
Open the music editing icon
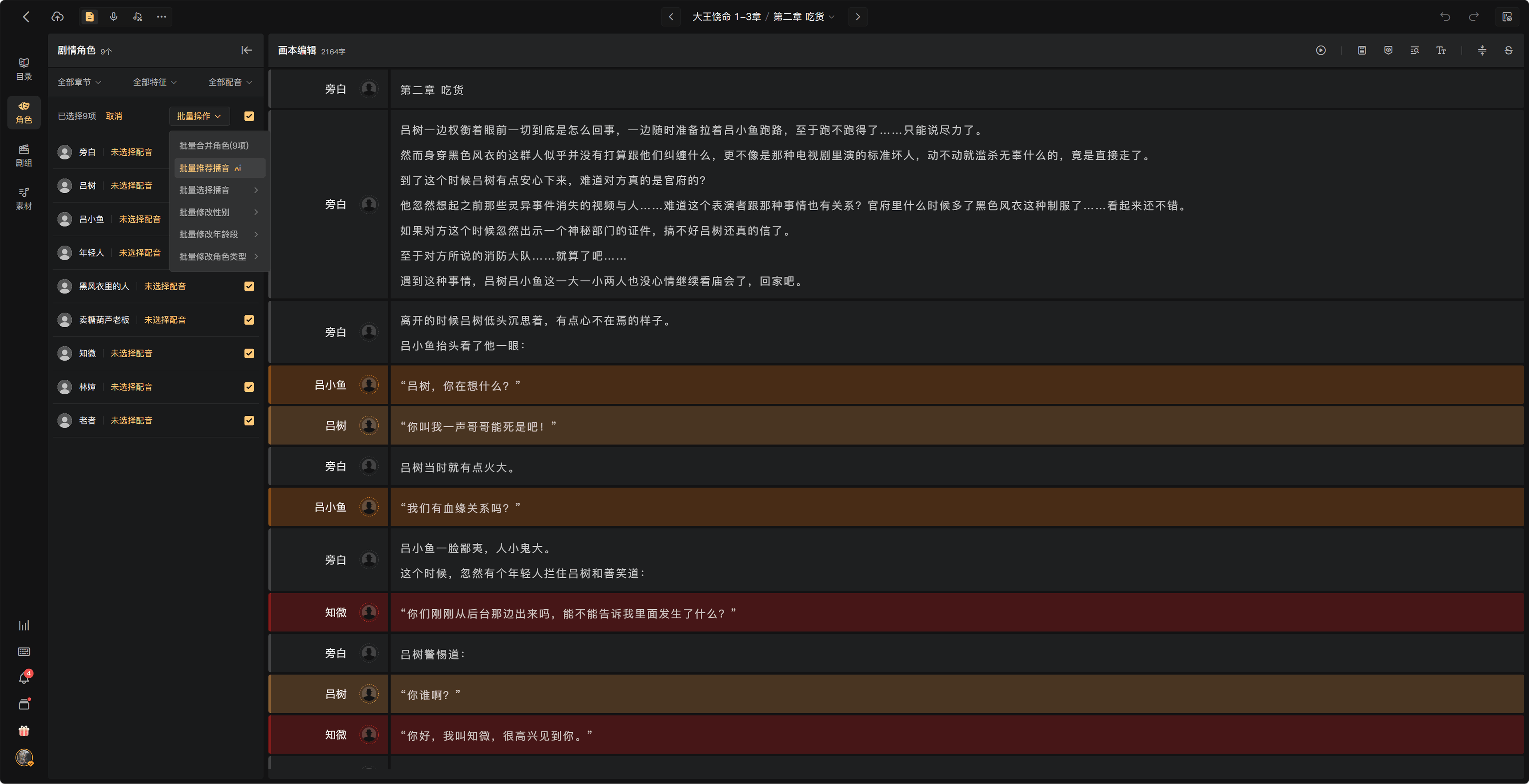[x=138, y=17]
